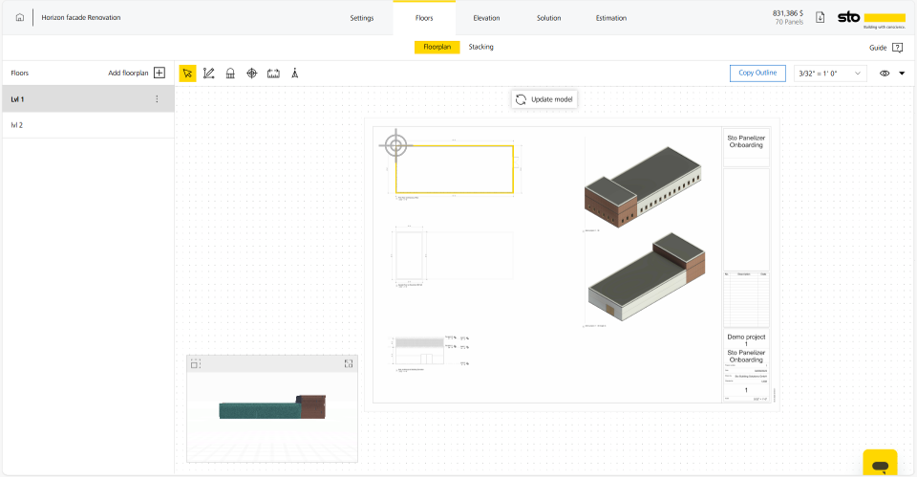Select the yellow floorplan outline rectangle
This screenshot has width=917, height=477.
[454, 169]
